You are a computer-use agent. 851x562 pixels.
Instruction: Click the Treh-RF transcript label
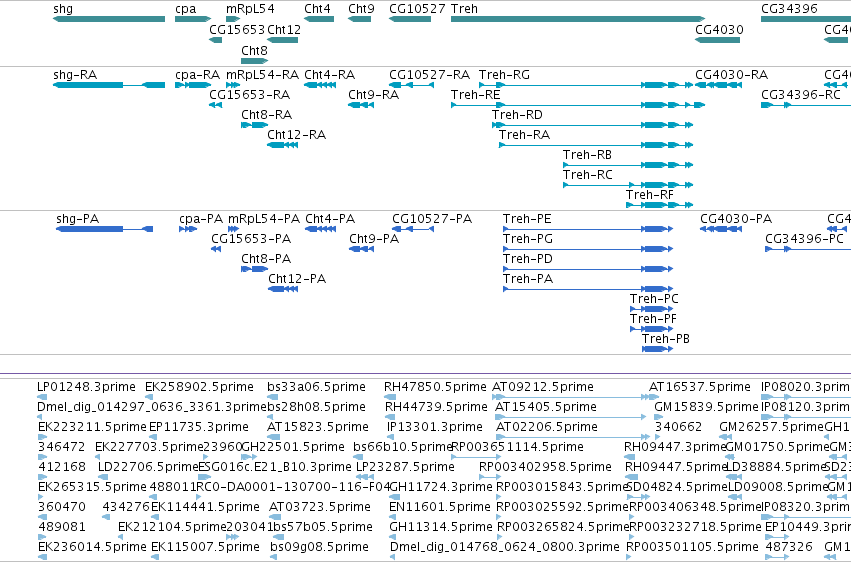pyautogui.click(x=650, y=195)
